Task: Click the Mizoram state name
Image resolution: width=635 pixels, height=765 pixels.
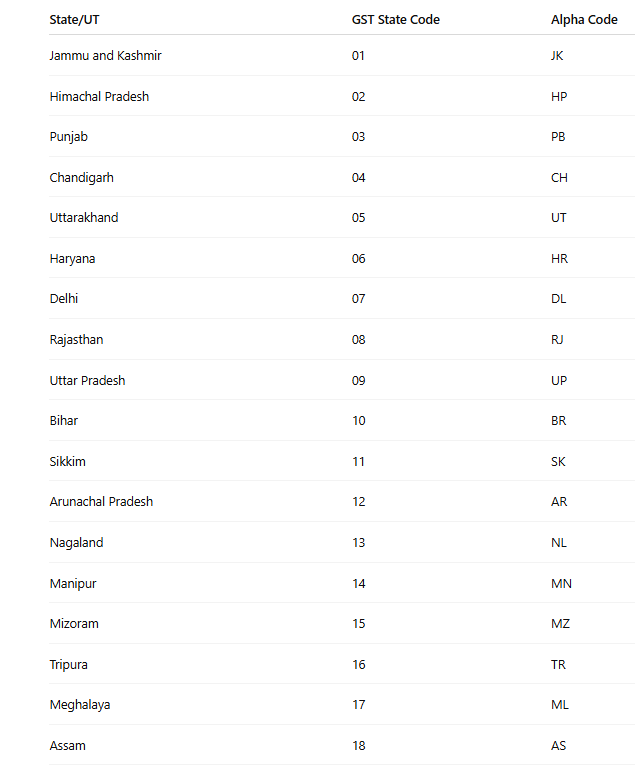Action: [74, 624]
